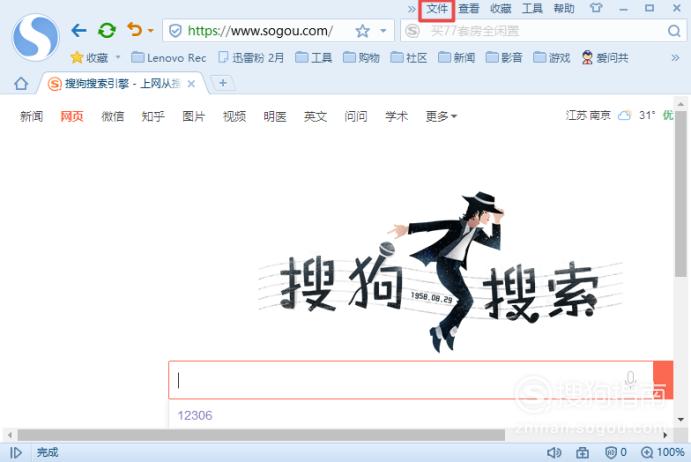Viewport: 691px width, 462px height.
Task: Expand the 更多 dropdown
Action: click(x=441, y=116)
